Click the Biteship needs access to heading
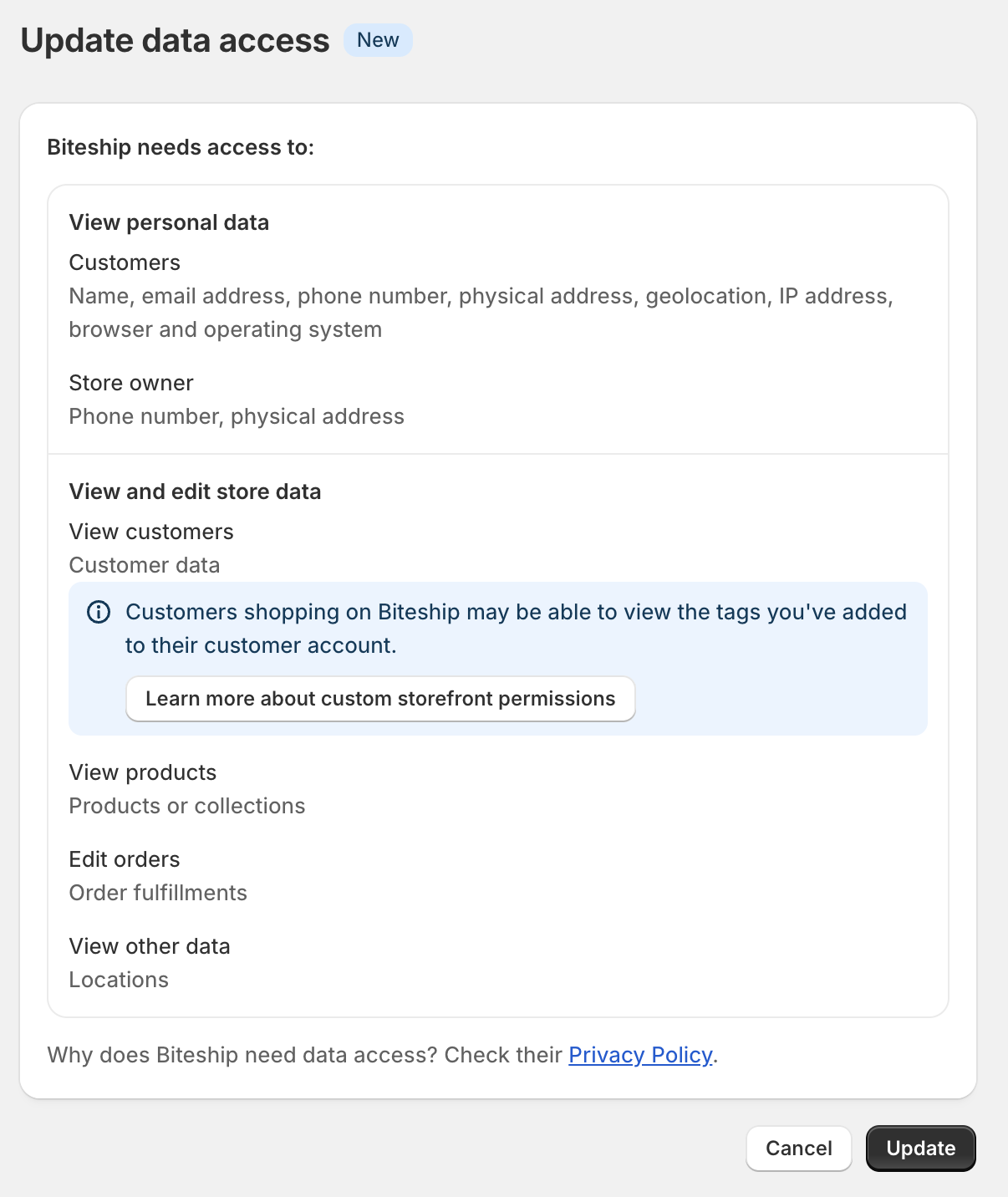This screenshot has height=1197, width=1008. click(x=181, y=147)
